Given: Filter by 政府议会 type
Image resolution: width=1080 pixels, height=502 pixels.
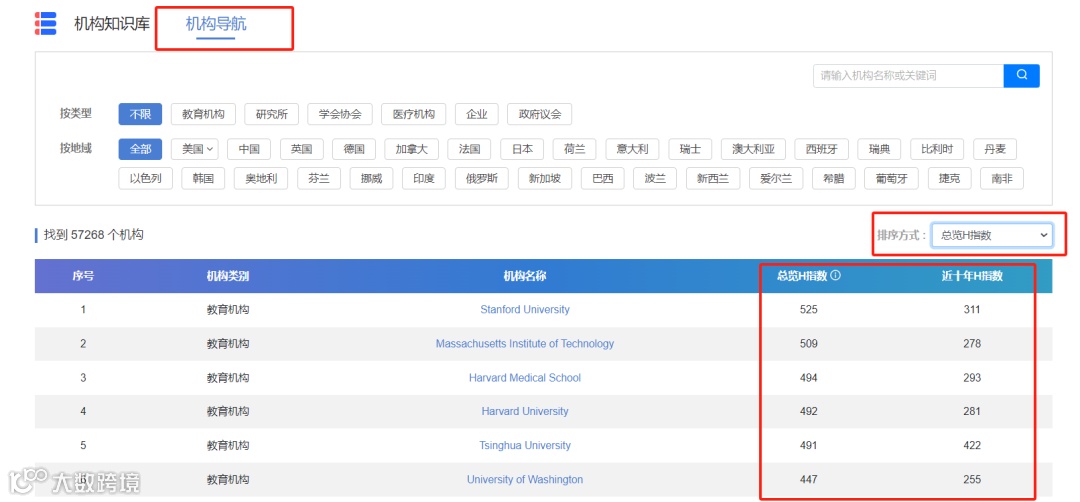Looking at the screenshot, I should pos(539,114).
